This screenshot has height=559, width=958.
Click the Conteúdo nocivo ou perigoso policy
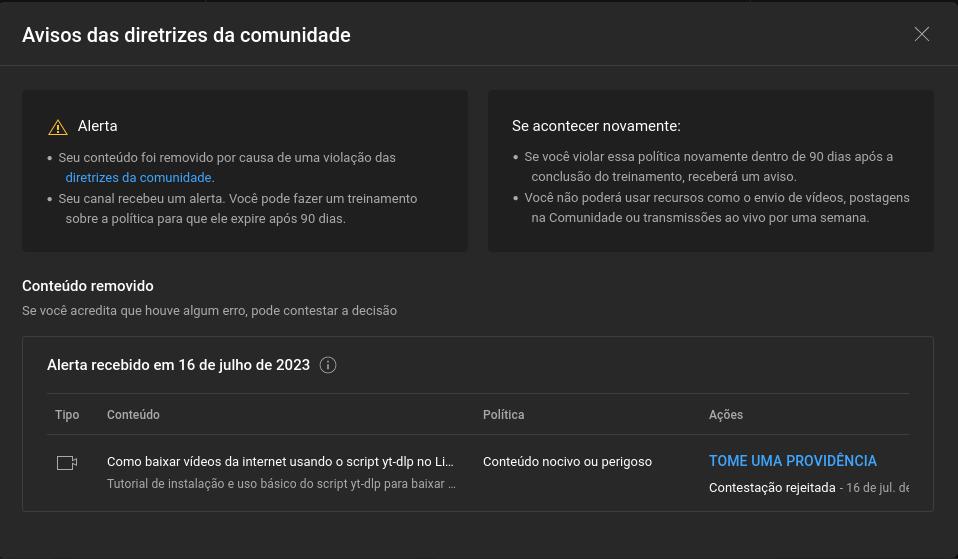(x=567, y=462)
